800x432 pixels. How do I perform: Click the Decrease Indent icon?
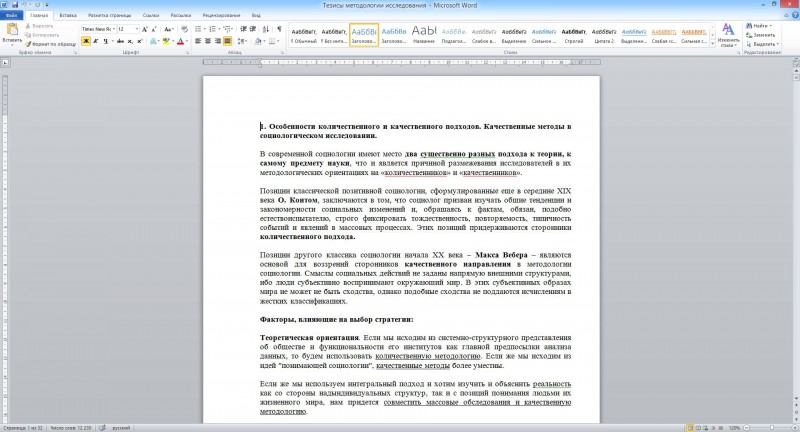[x=243, y=29]
